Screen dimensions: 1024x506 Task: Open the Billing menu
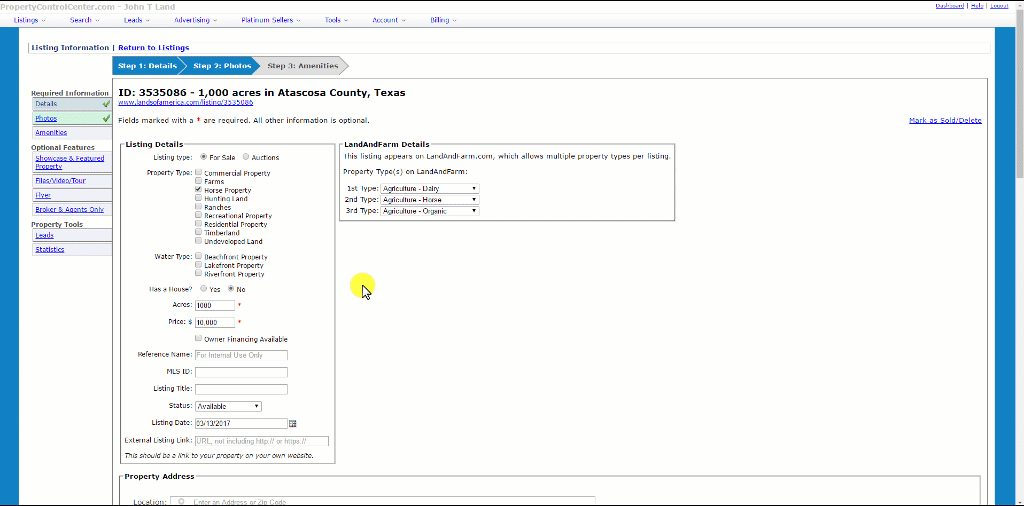coord(443,20)
